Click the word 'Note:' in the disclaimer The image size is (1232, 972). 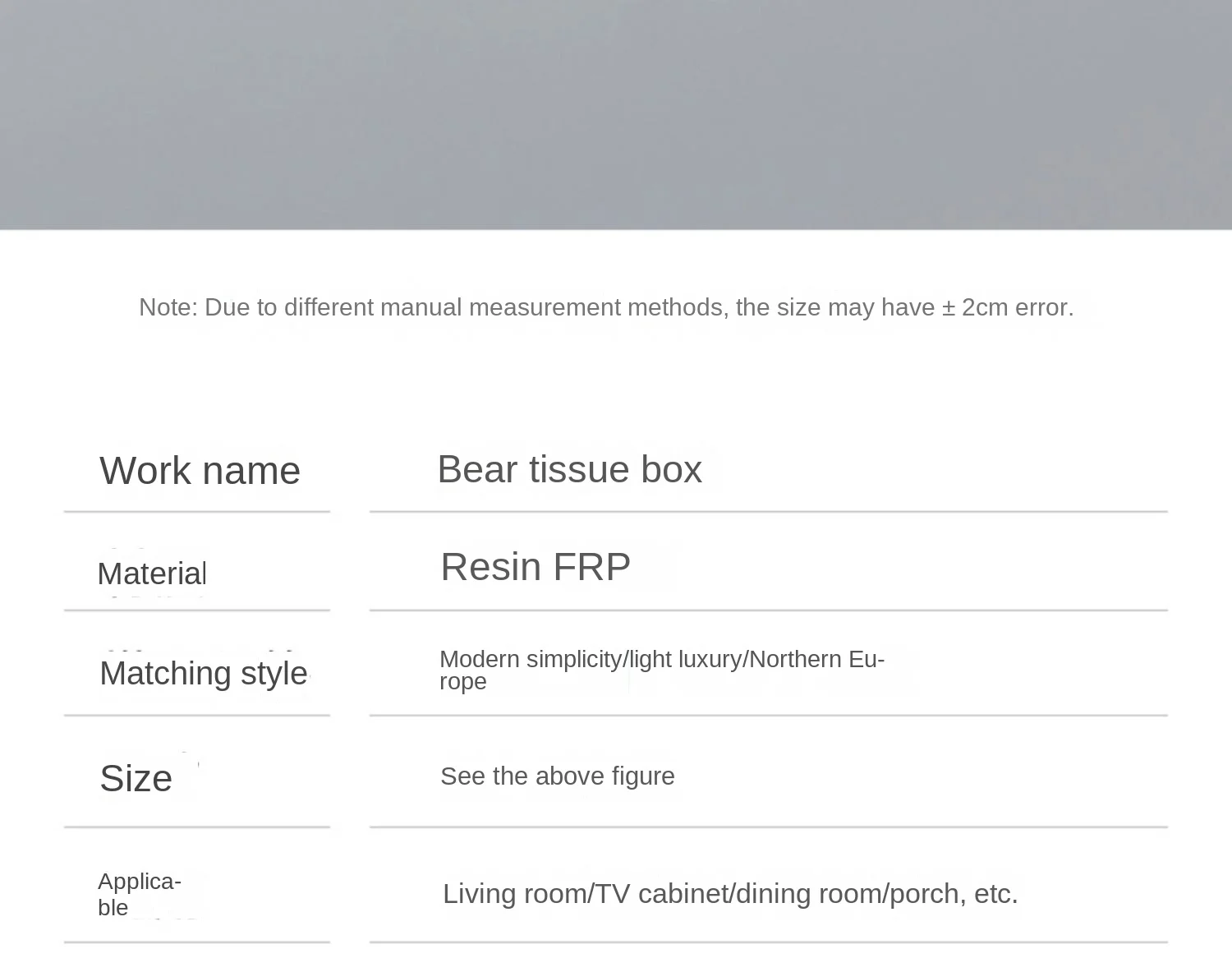tap(168, 307)
